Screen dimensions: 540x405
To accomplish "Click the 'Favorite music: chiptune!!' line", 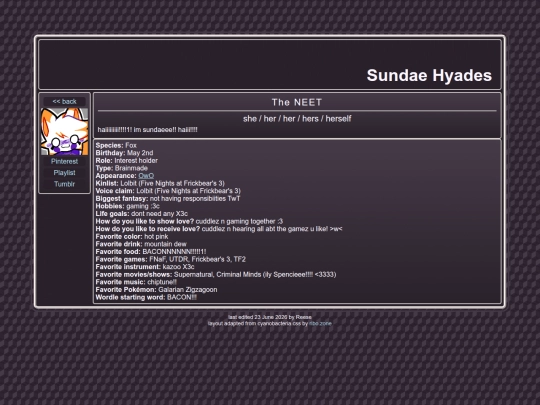I will click(136, 282).
